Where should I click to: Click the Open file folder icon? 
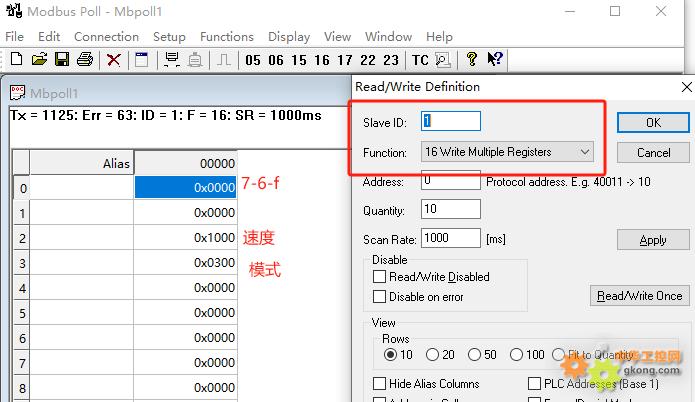(39, 59)
